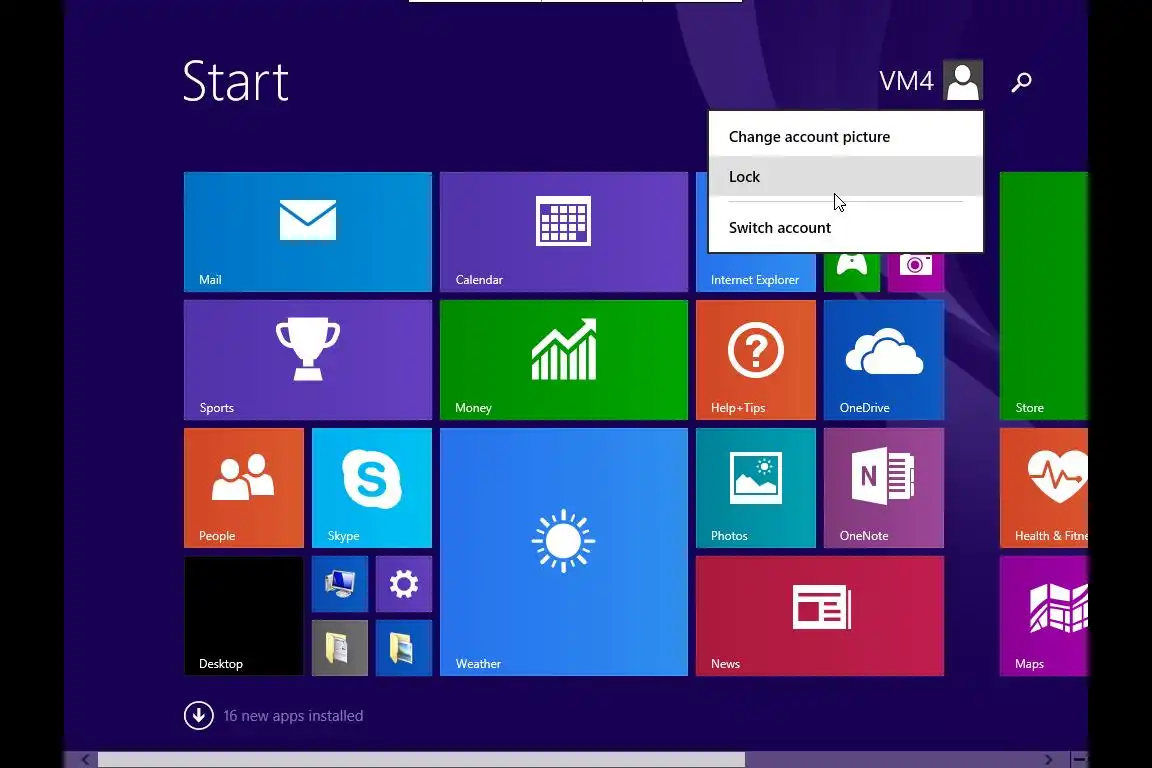The image size is (1152, 768).
Task: Open the News tile
Action: pyautogui.click(x=820, y=616)
